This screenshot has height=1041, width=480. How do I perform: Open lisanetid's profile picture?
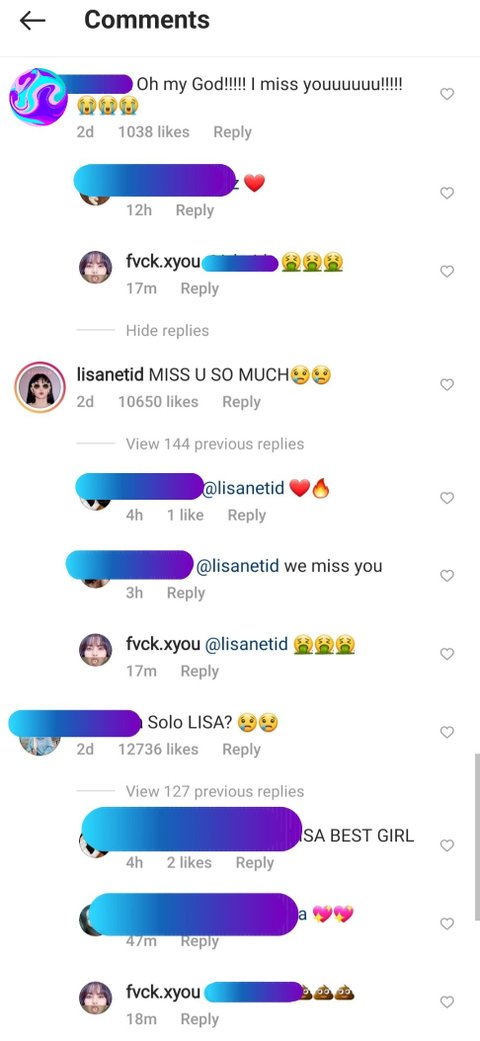pyautogui.click(x=40, y=387)
